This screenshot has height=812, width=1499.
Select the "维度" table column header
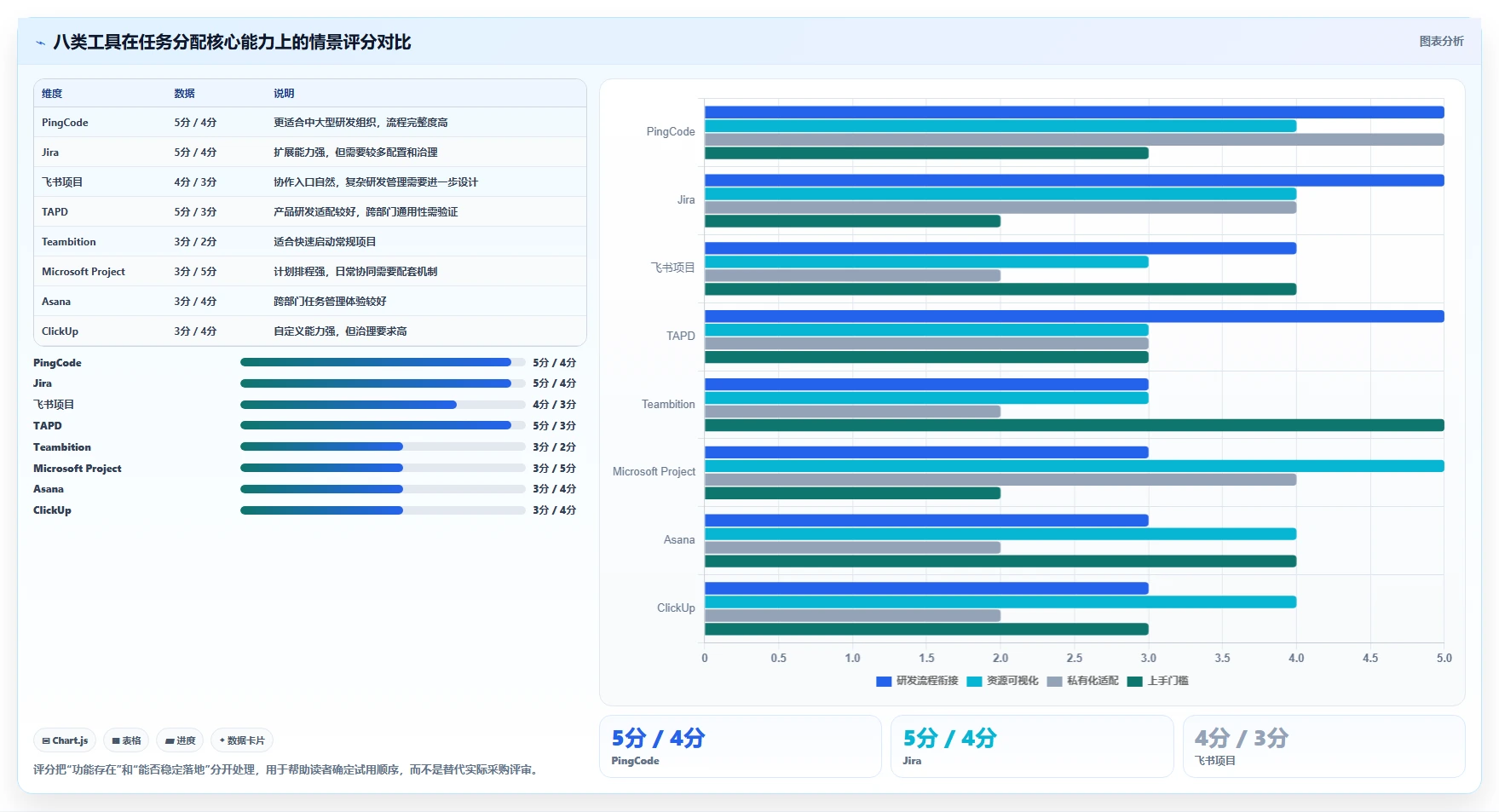[x=52, y=94]
